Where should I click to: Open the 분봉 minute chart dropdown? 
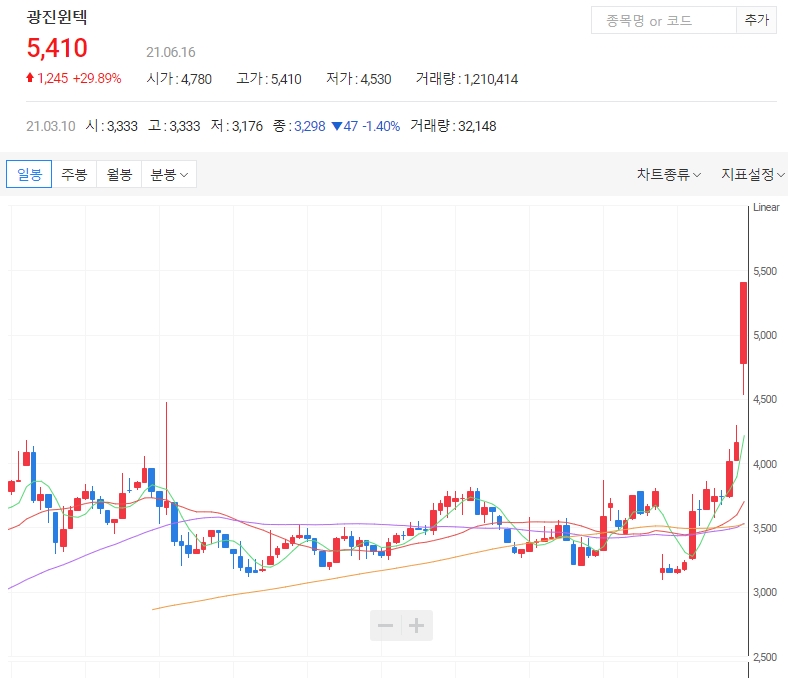[169, 174]
